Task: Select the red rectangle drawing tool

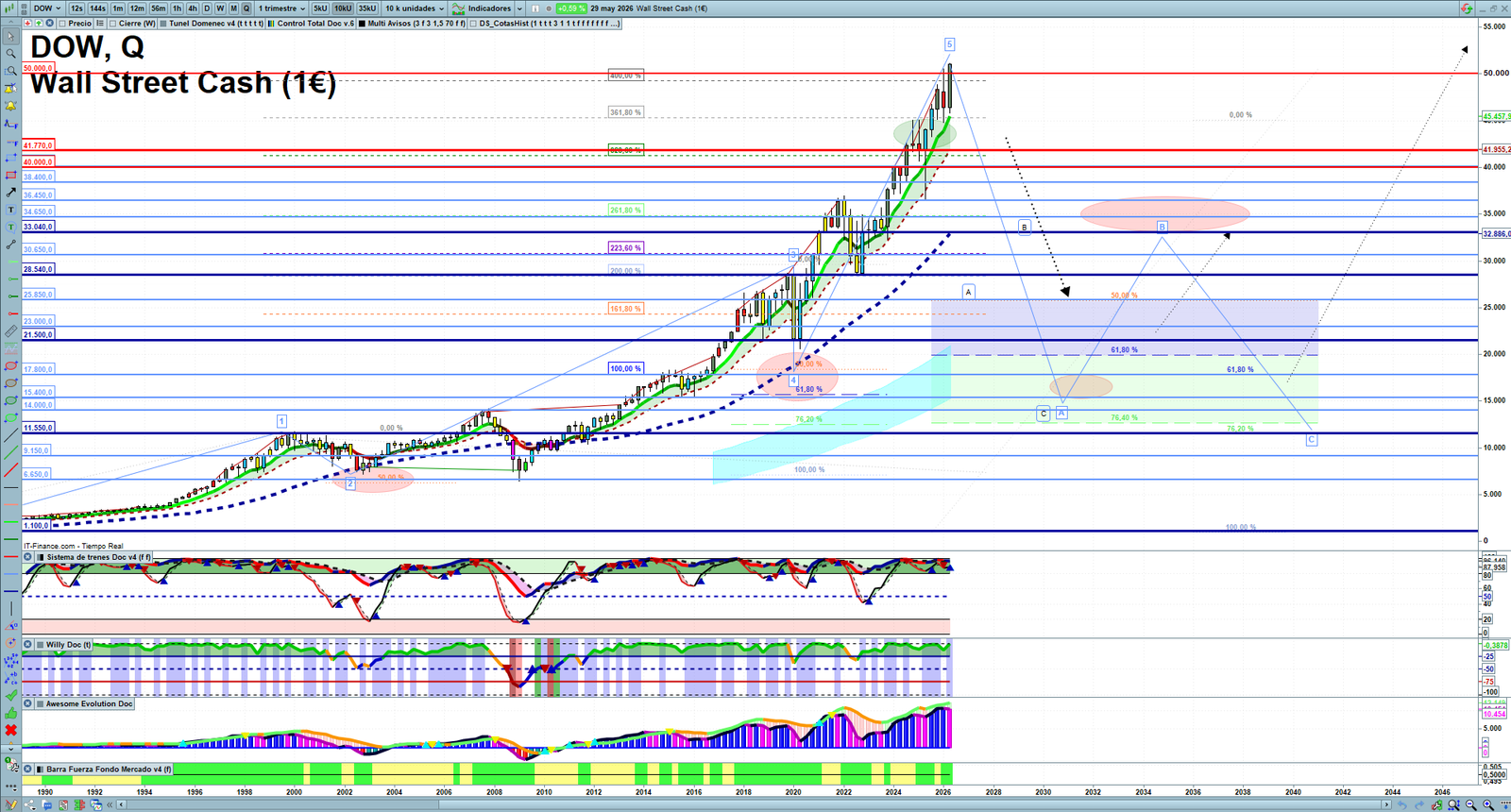Action: click(x=10, y=176)
